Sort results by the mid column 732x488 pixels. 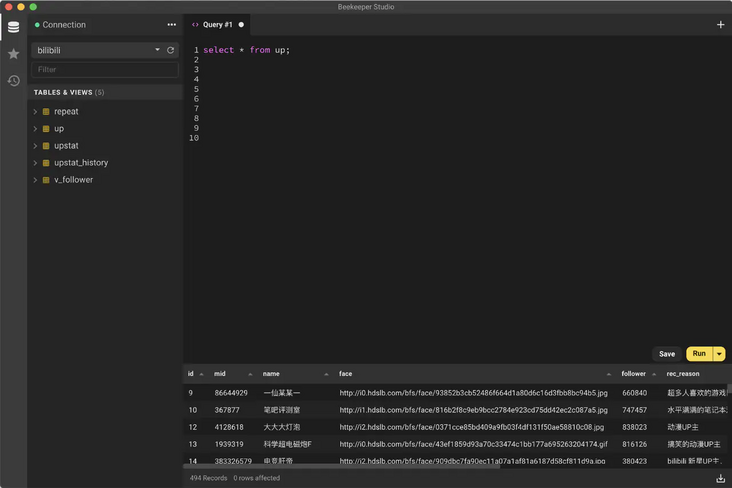point(220,374)
